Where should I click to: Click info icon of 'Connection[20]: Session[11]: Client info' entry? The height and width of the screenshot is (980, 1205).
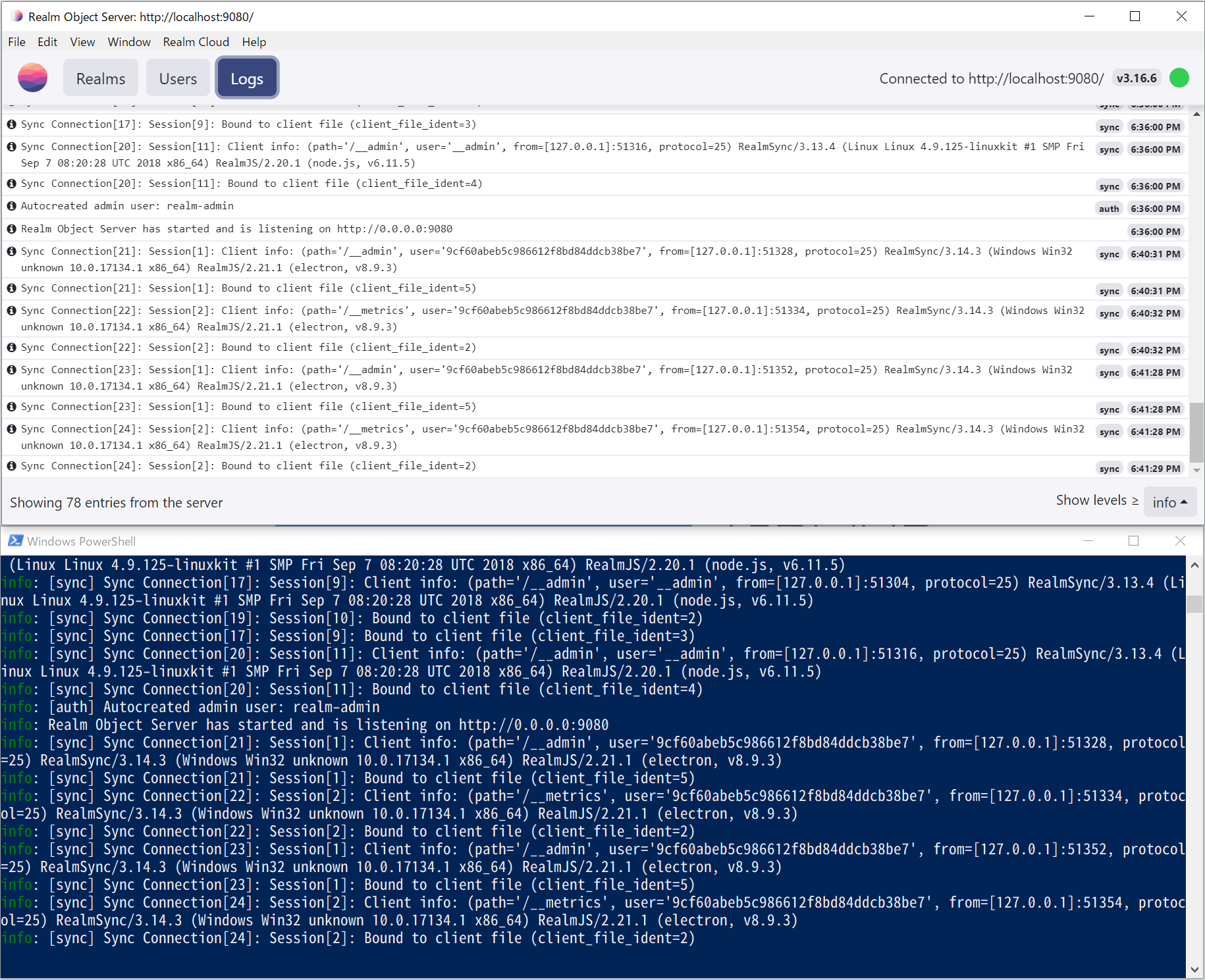coord(11,147)
